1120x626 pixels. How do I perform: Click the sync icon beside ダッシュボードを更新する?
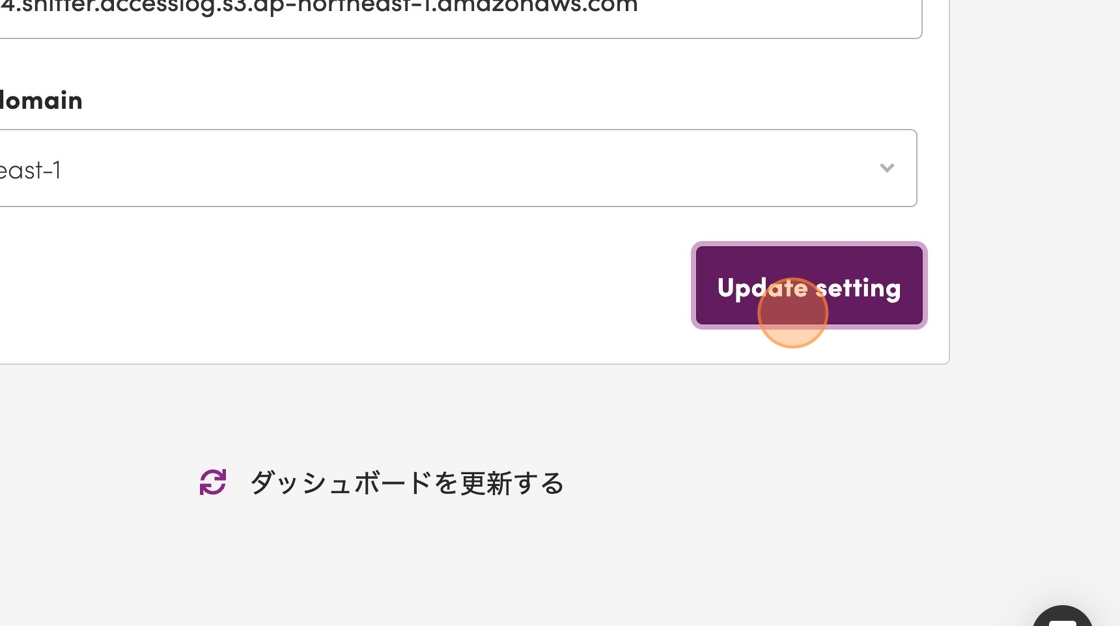pyautogui.click(x=213, y=482)
